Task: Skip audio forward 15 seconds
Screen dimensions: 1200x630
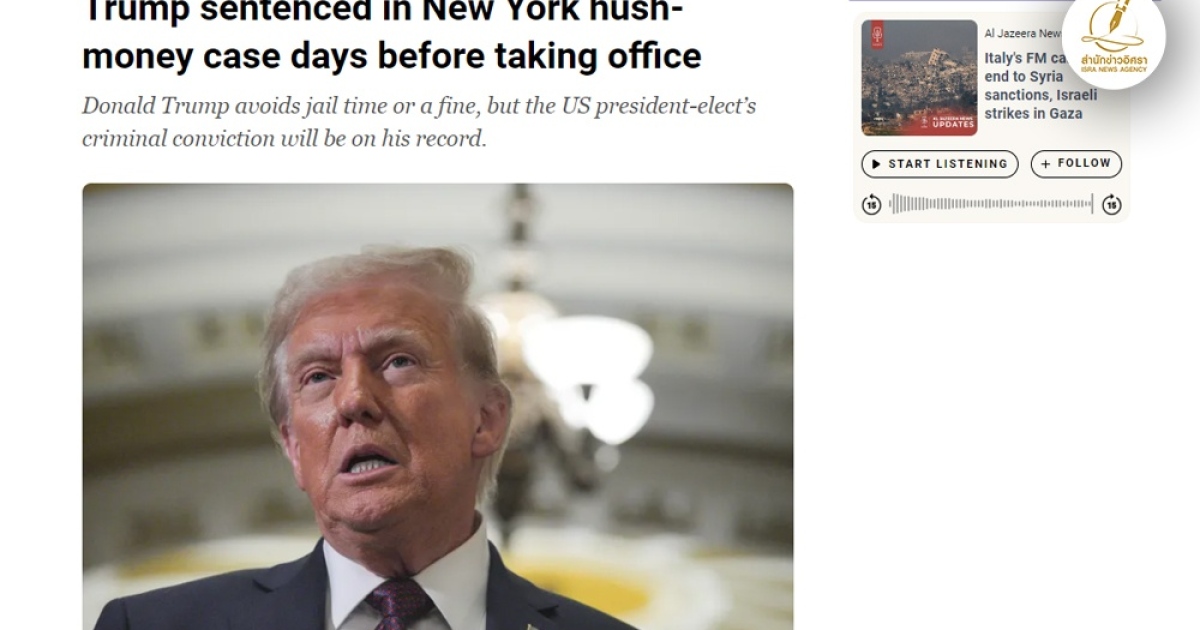Action: [x=1111, y=204]
